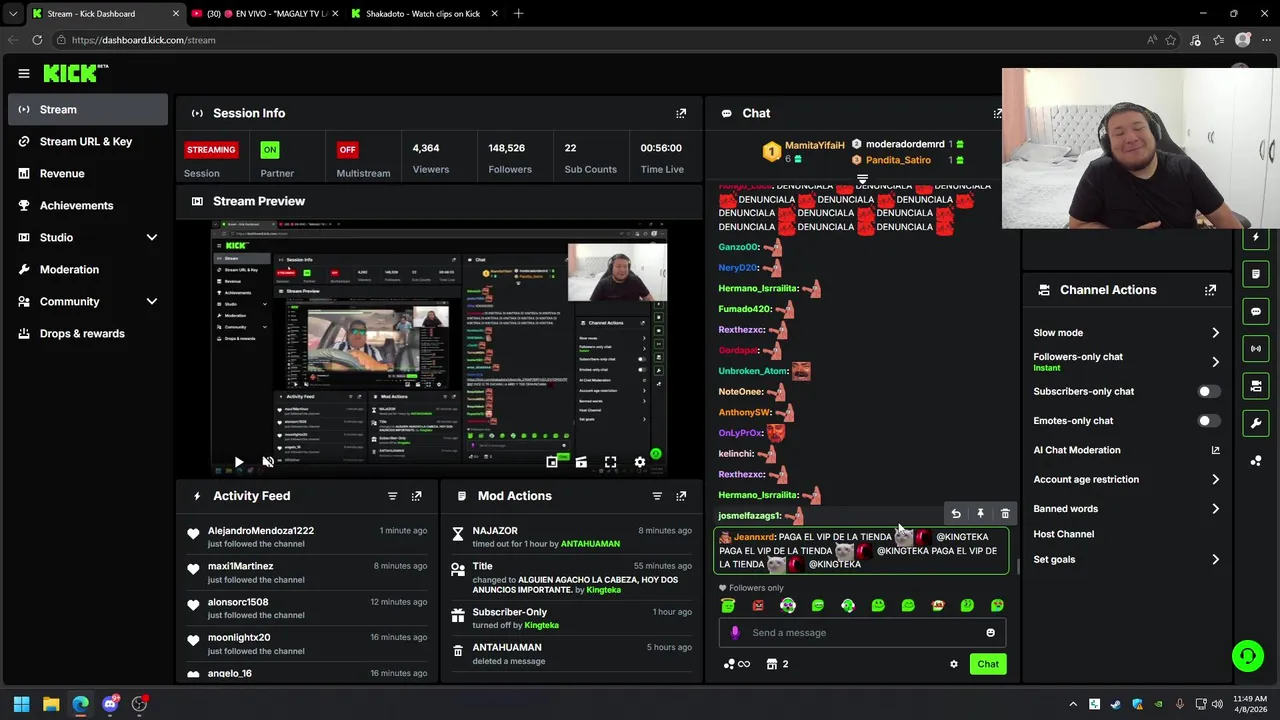The image size is (1280, 720).
Task: Open the document widget in side rail
Action: pos(1256,274)
